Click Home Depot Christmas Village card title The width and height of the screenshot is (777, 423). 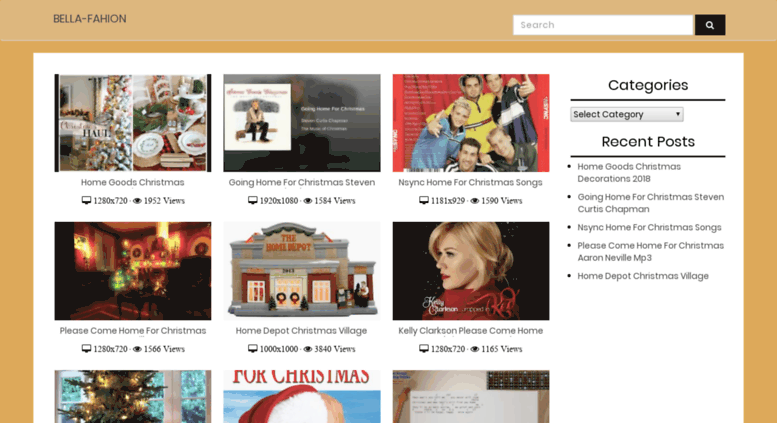pos(301,330)
